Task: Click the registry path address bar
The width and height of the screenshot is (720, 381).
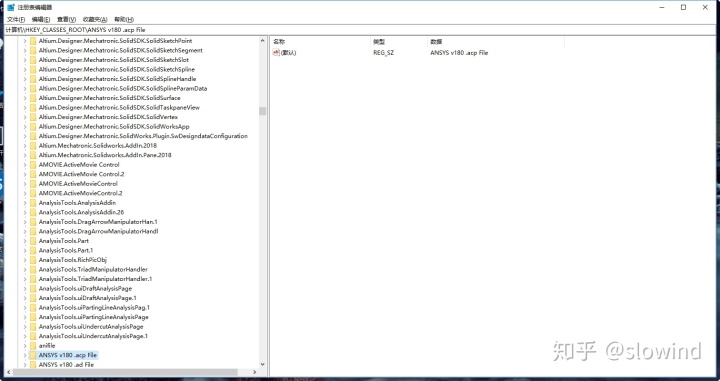Action: 360,30
